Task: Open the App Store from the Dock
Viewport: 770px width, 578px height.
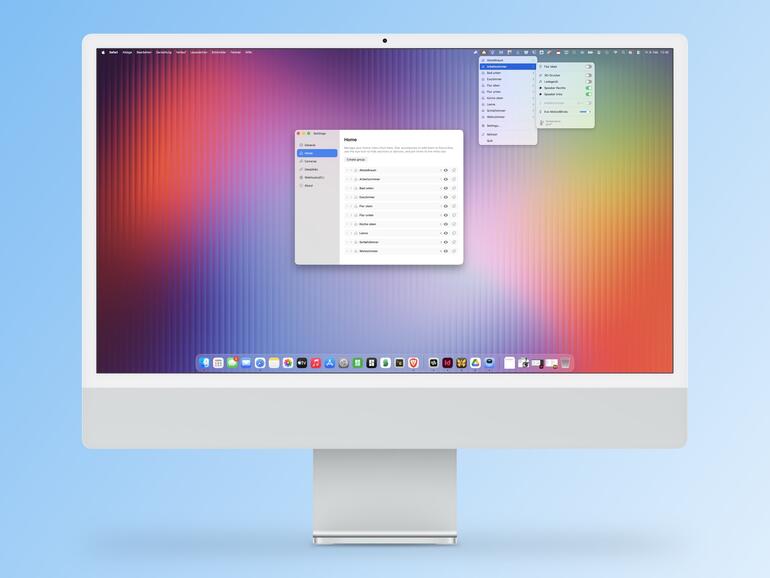Action: (330, 363)
